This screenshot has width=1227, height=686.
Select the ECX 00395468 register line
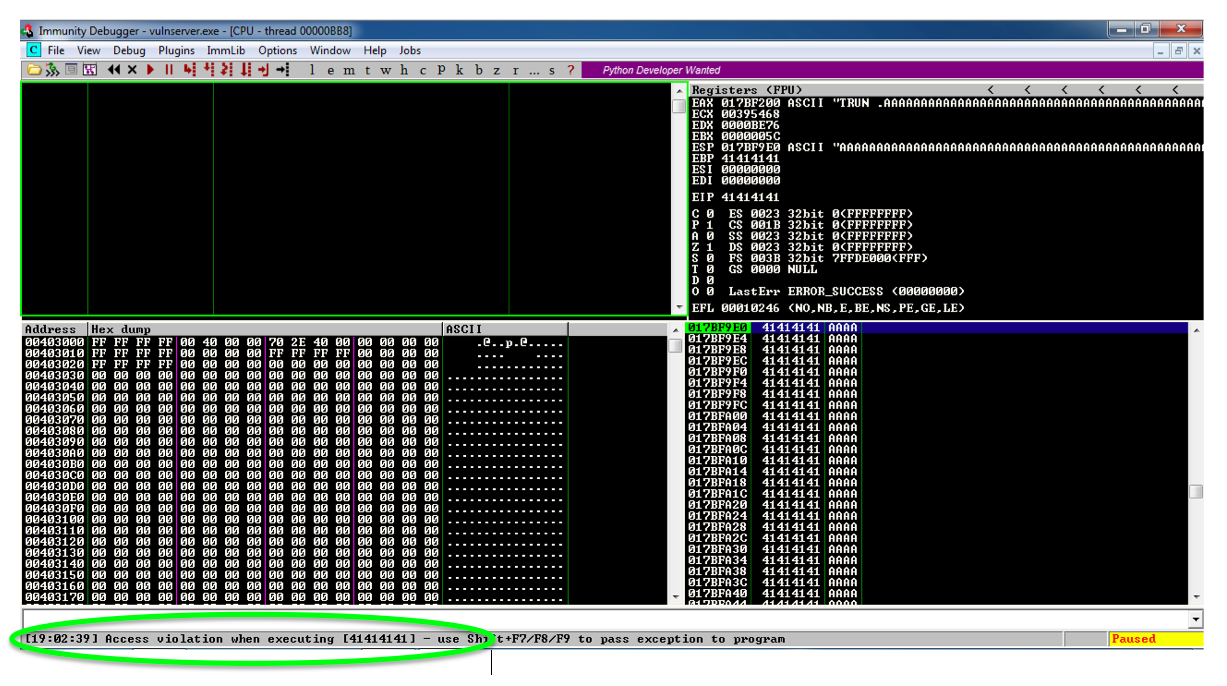tap(736, 114)
